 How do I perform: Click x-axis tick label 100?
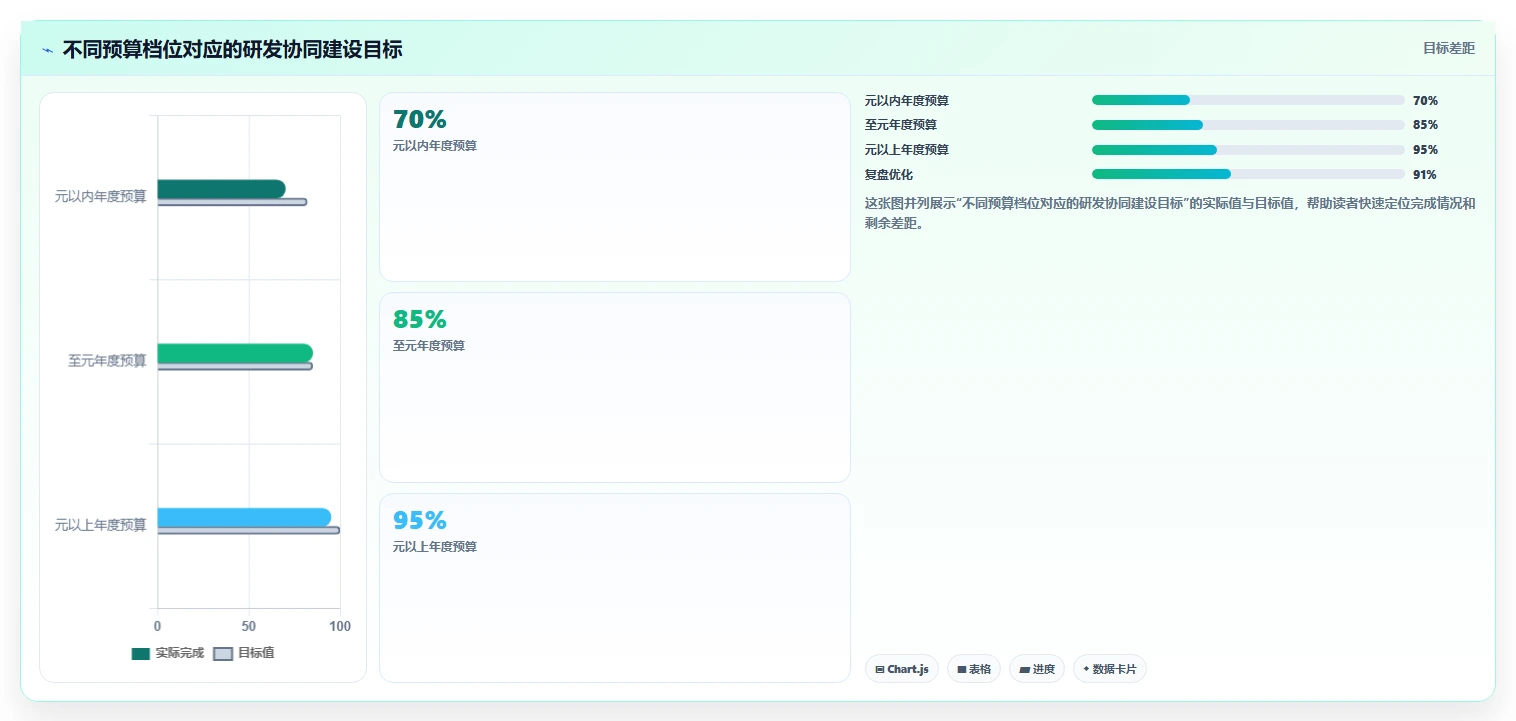[x=340, y=626]
